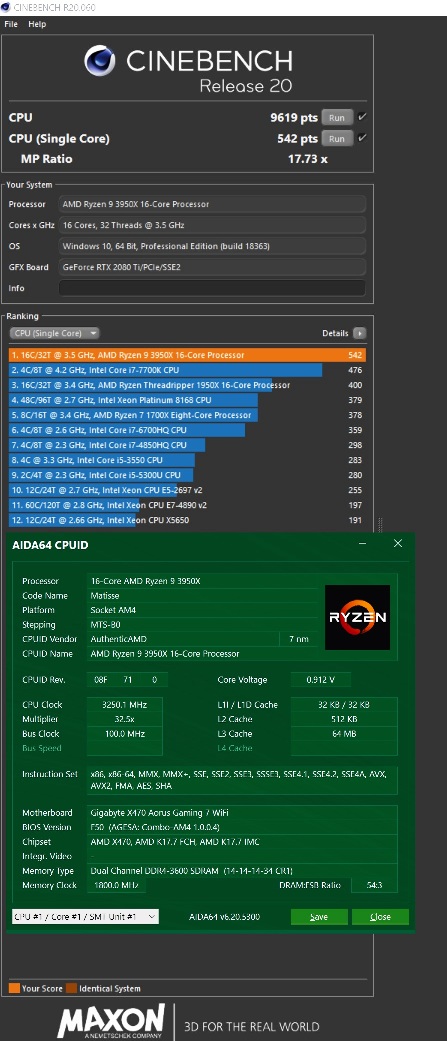
Task: Click the 542 pts single core score
Action: point(297,139)
